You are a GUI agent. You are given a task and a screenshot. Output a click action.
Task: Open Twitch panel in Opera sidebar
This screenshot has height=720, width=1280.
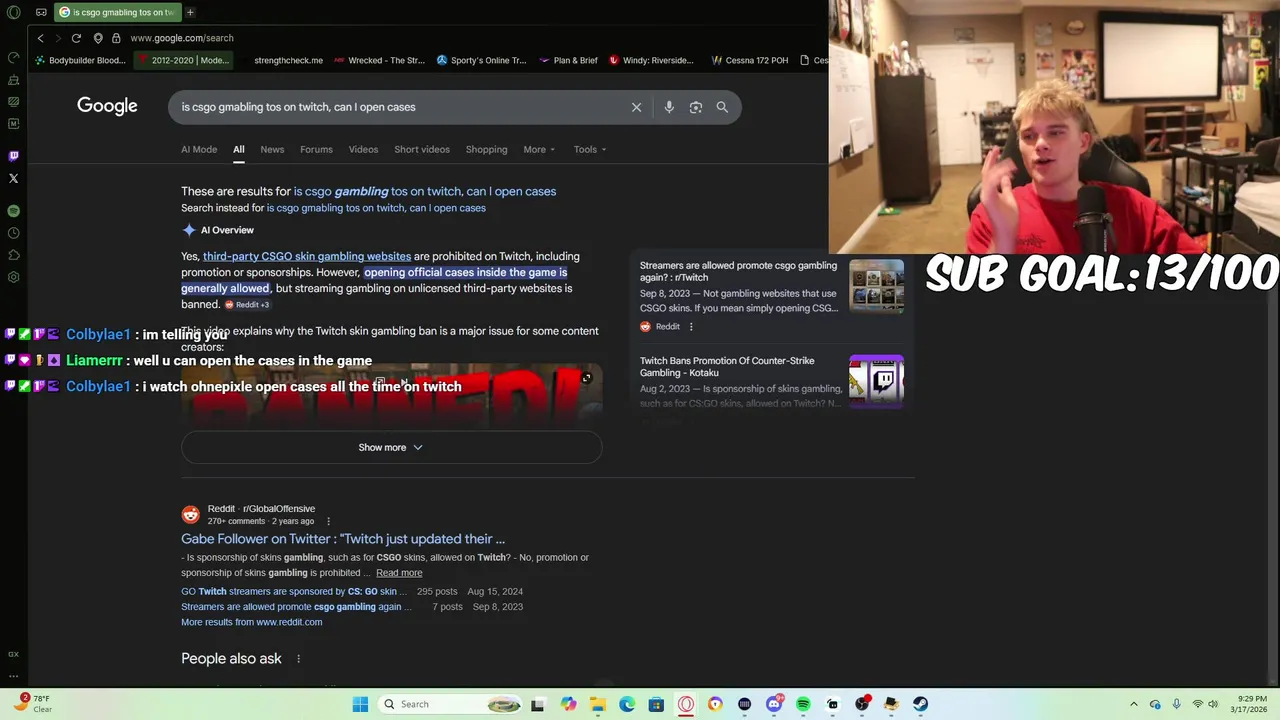point(13,156)
